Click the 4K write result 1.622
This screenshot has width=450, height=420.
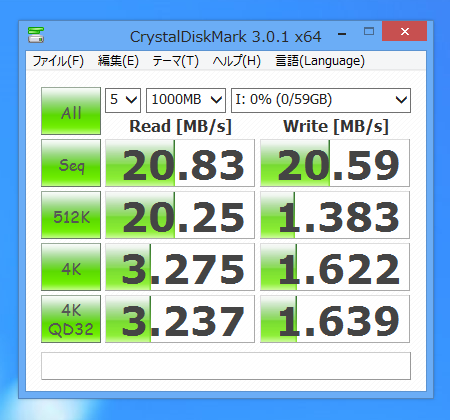pos(335,267)
